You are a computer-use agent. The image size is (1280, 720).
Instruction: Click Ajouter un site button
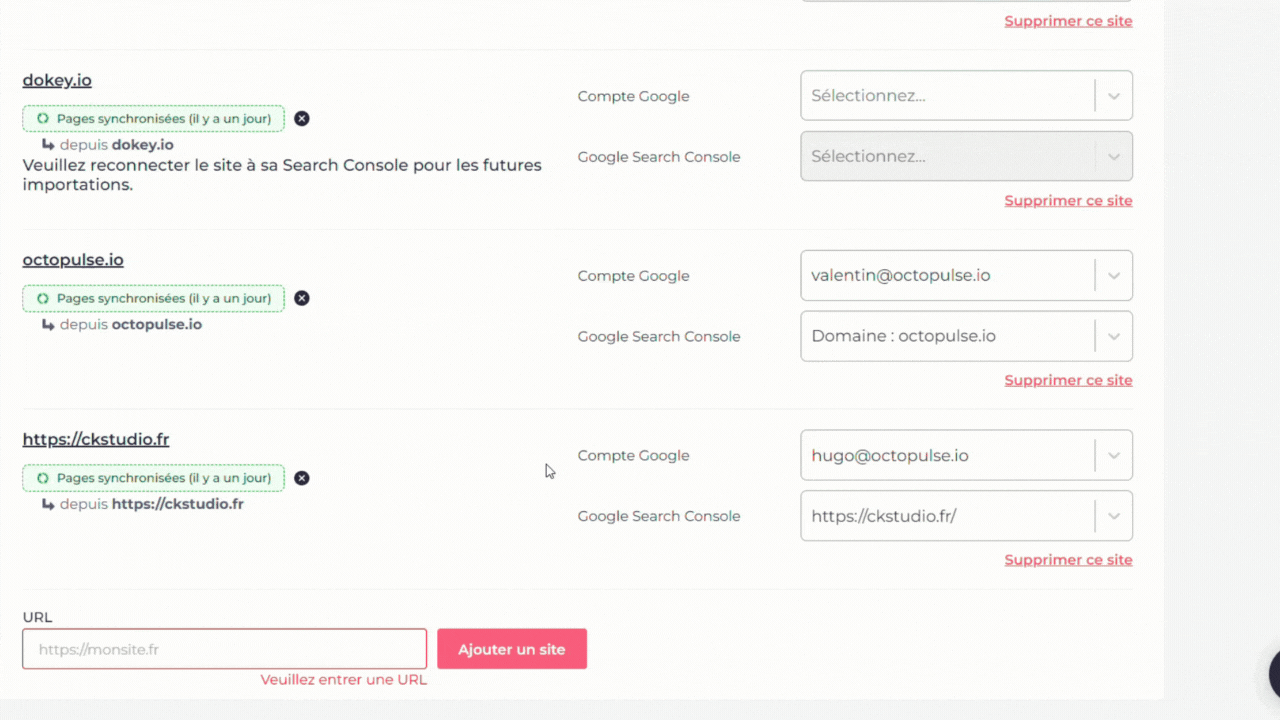(x=512, y=649)
